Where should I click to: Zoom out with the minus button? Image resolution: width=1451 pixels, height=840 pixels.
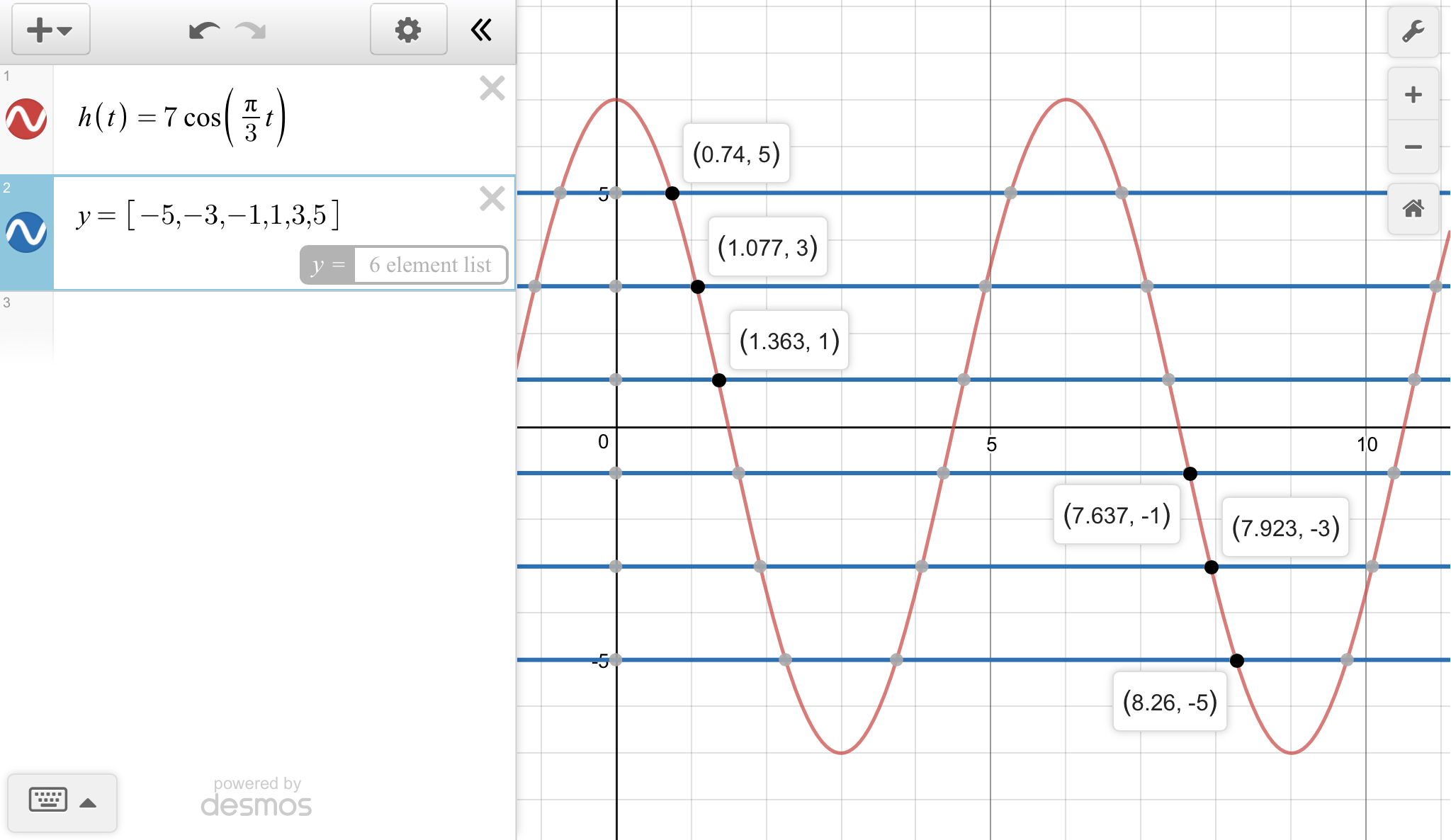[x=1413, y=147]
